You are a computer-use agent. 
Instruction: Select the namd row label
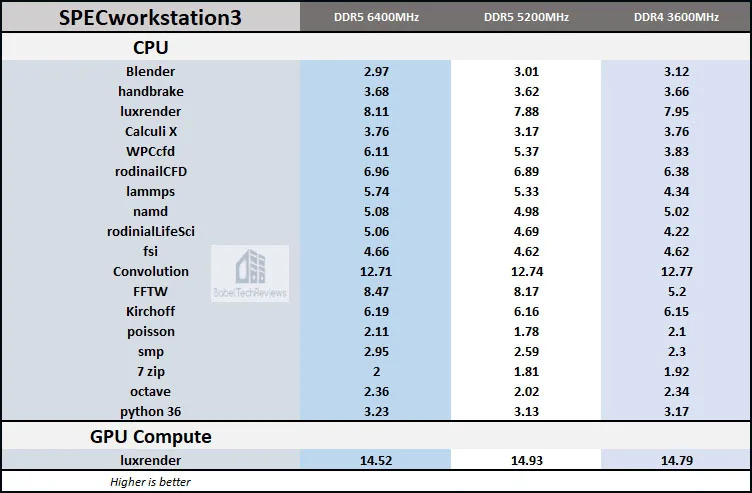151,211
